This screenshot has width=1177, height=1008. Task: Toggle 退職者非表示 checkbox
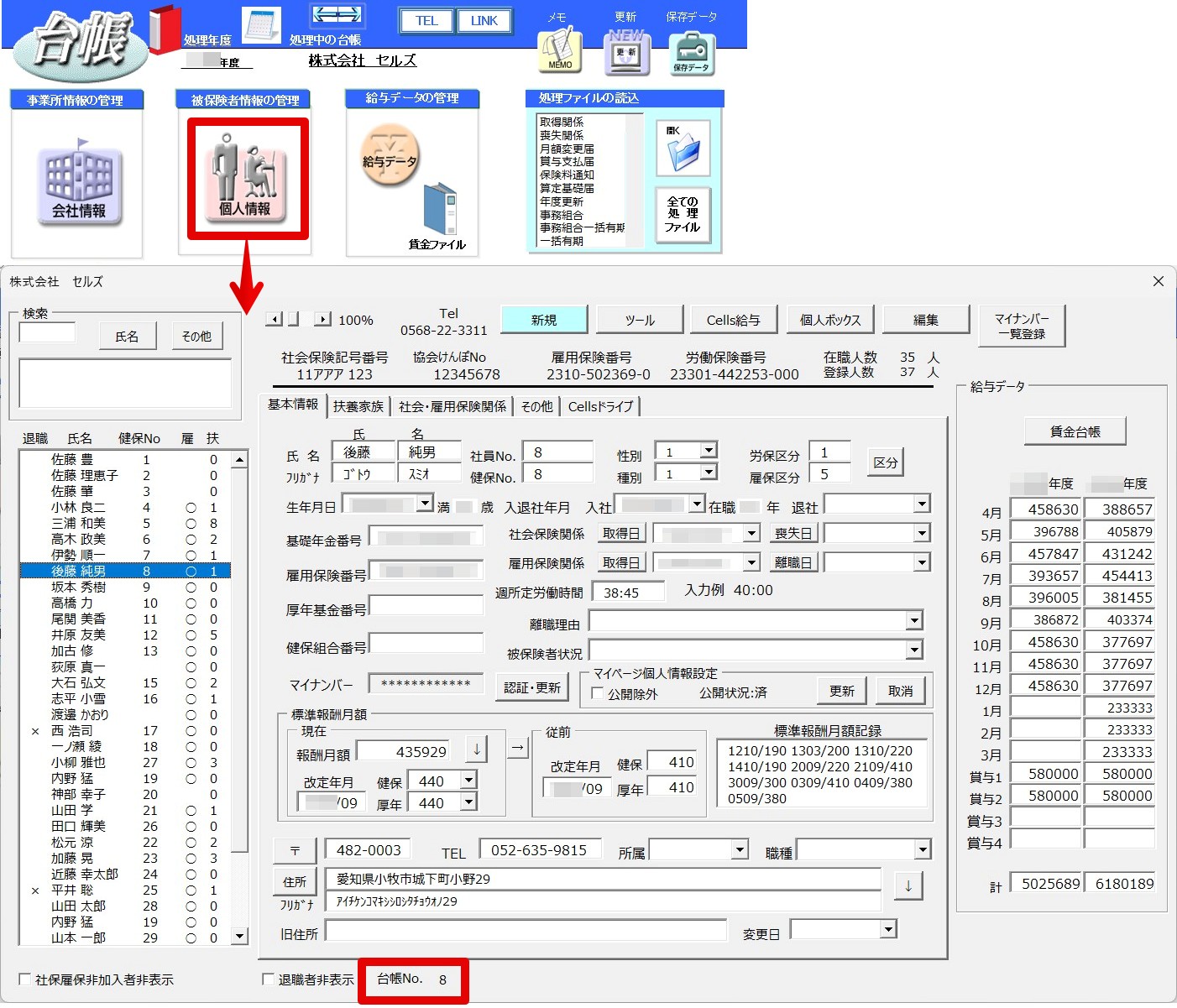click(x=269, y=979)
